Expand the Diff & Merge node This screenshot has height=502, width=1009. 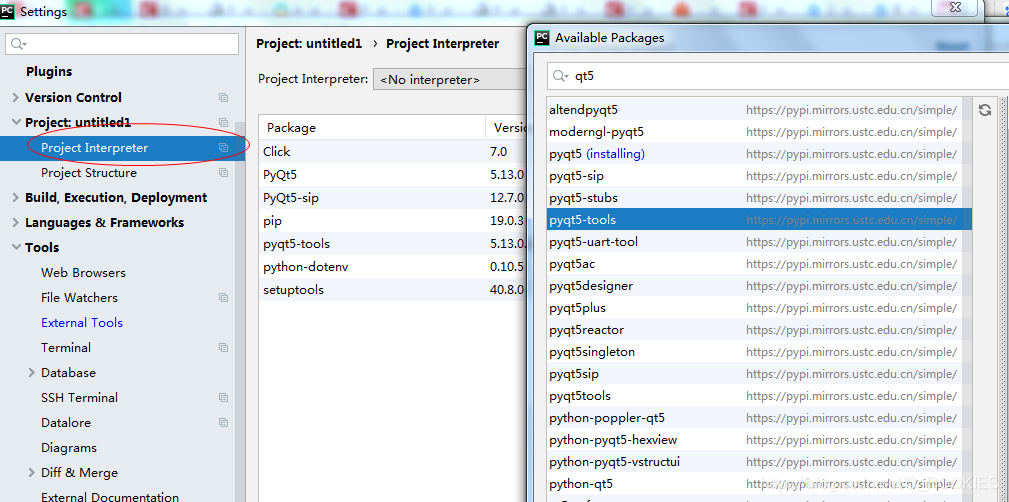click(32, 472)
